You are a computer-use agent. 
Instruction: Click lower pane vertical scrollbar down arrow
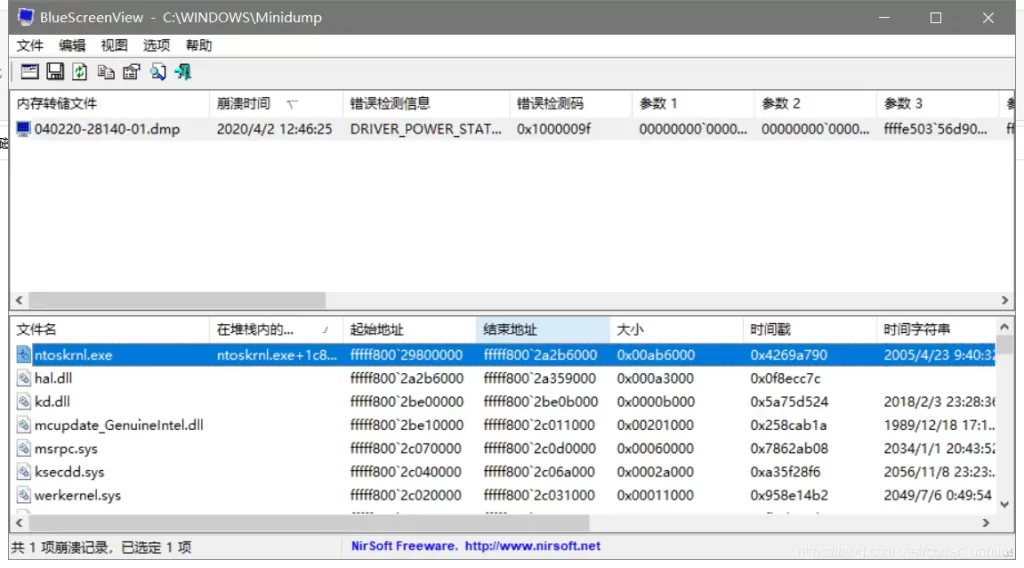(x=1004, y=504)
